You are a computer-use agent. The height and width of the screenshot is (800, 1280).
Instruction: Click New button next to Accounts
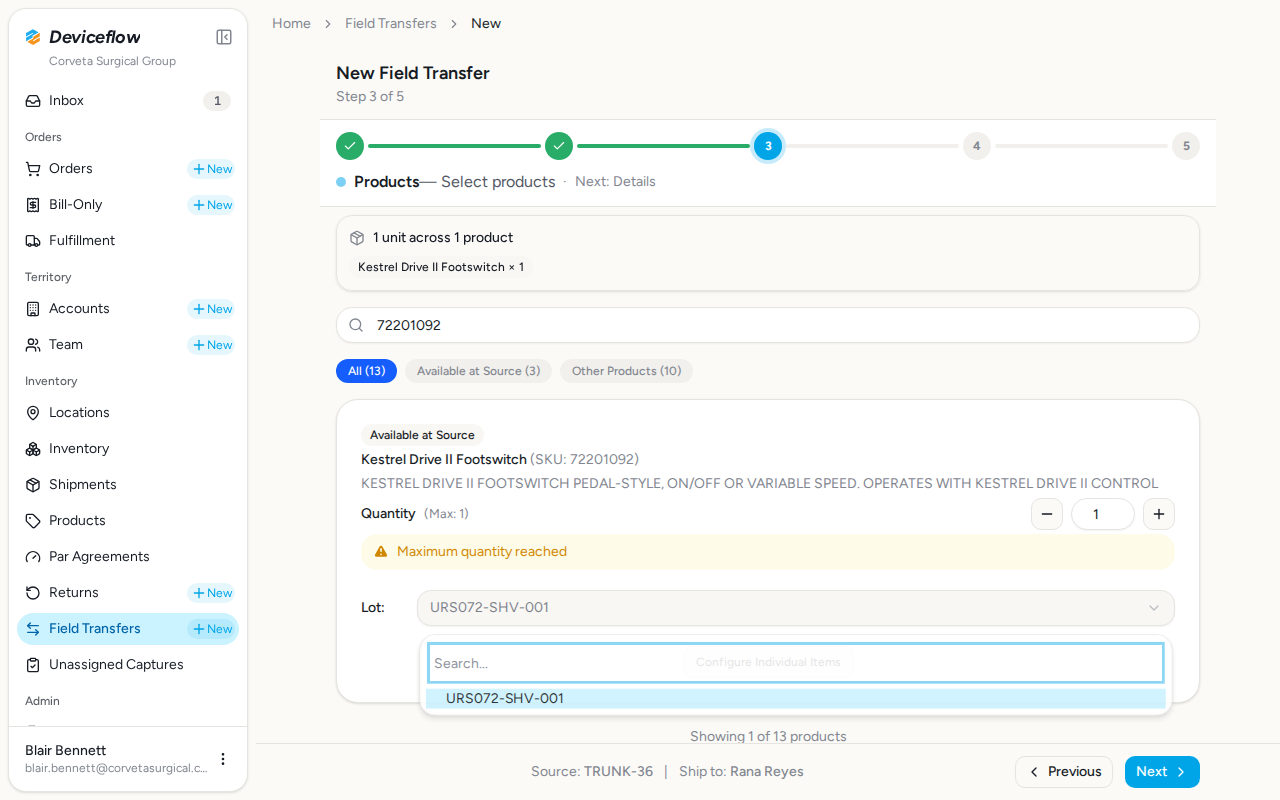tap(212, 309)
